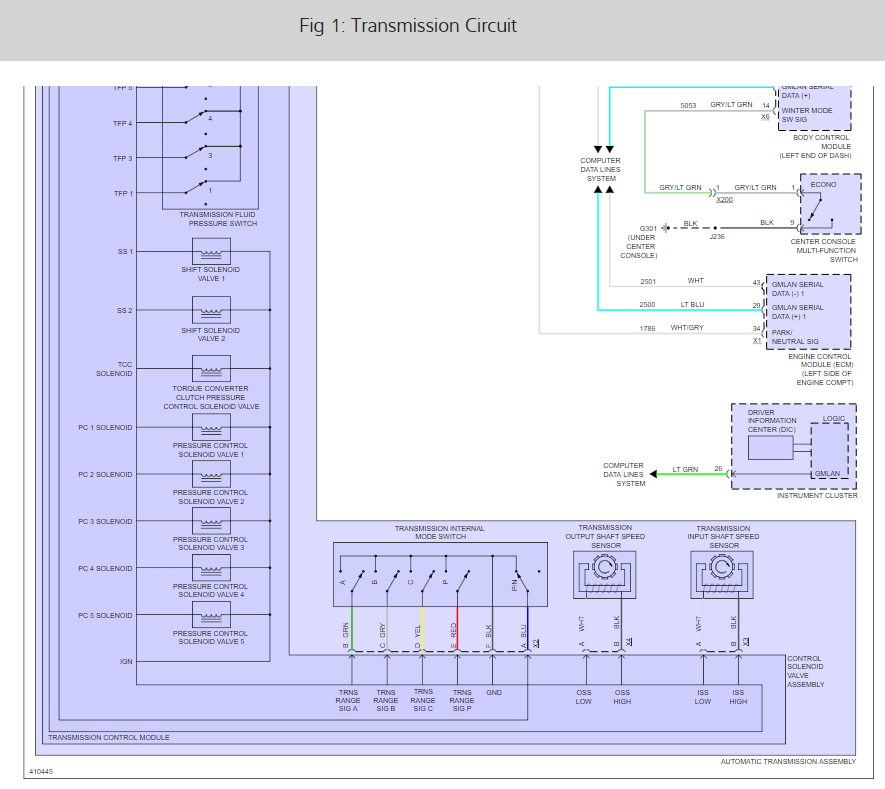Select the torque converter clutch solenoid symbol
The height and width of the screenshot is (789, 885).
(x=210, y=369)
